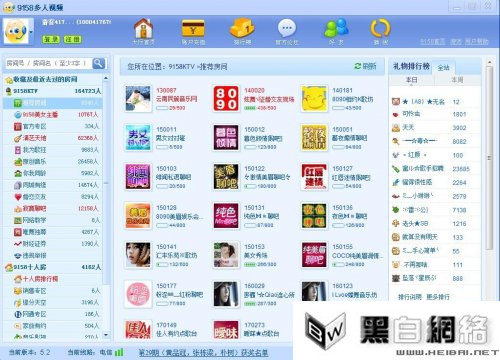This screenshot has height=360, width=500.
Task: Click signal strength bars in status bar
Action: (x=119, y=352)
